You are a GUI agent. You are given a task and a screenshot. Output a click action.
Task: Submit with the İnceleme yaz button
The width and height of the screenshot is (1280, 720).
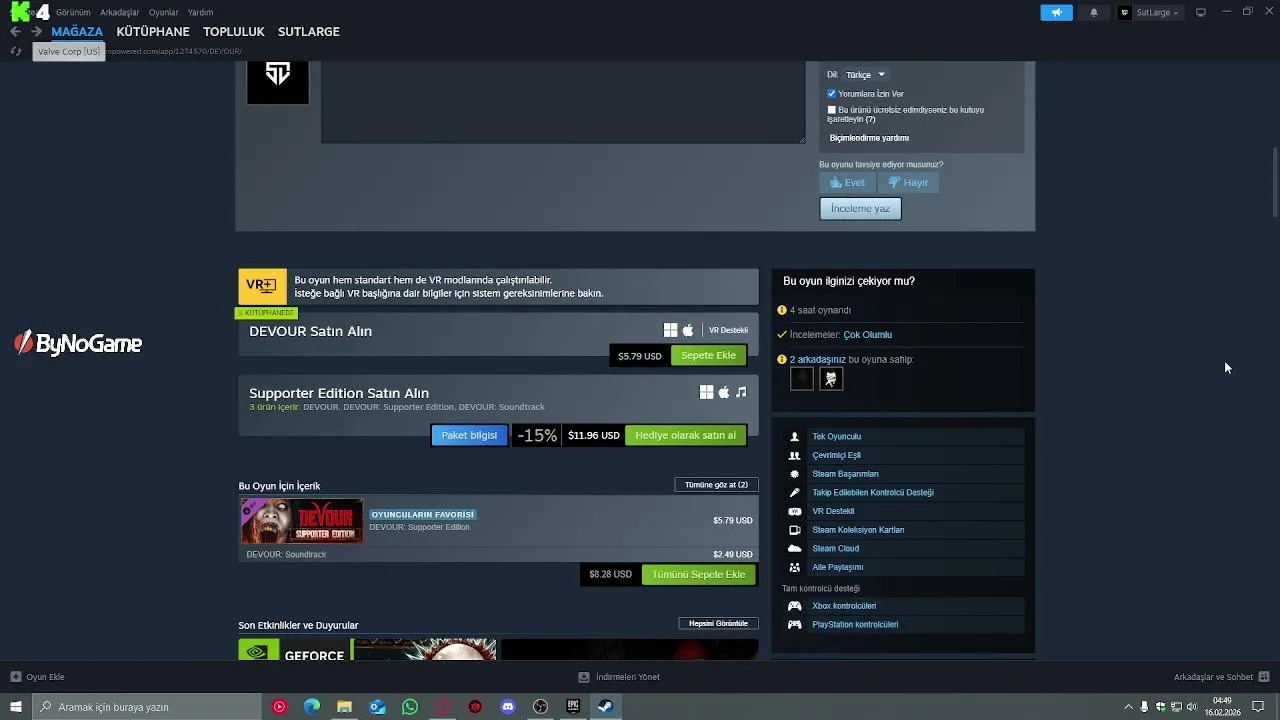860,209
